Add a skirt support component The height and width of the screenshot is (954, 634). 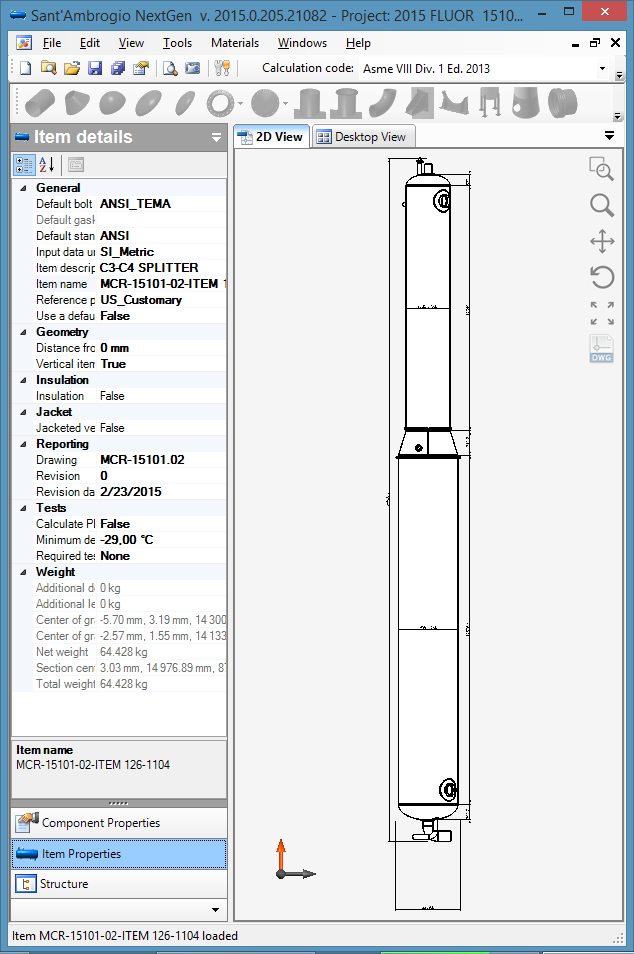click(526, 103)
